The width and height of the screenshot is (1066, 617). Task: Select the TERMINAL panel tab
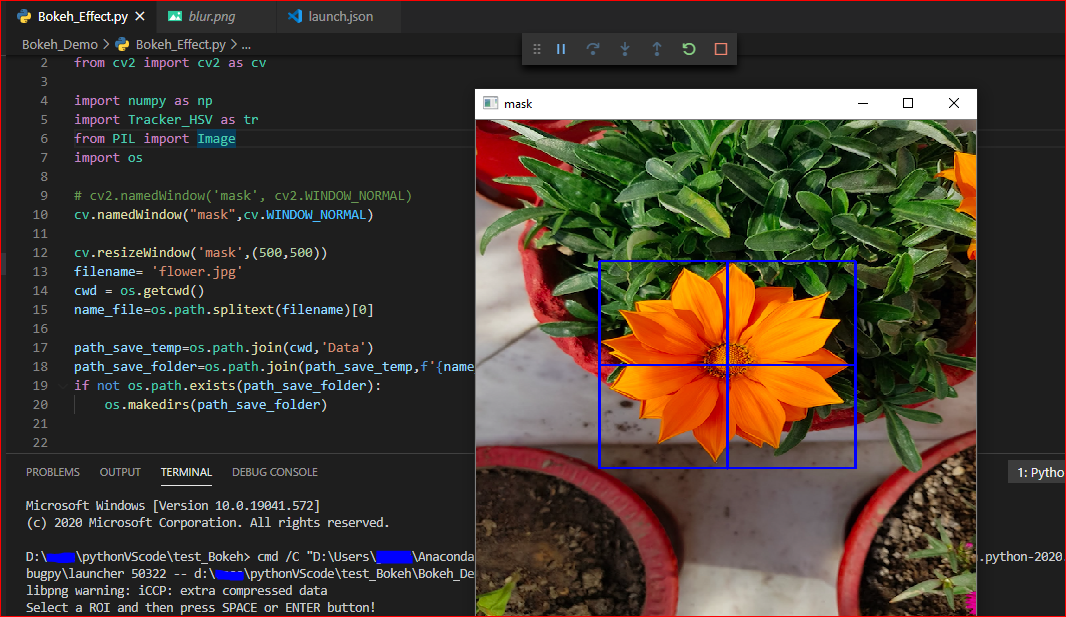[x=186, y=472]
